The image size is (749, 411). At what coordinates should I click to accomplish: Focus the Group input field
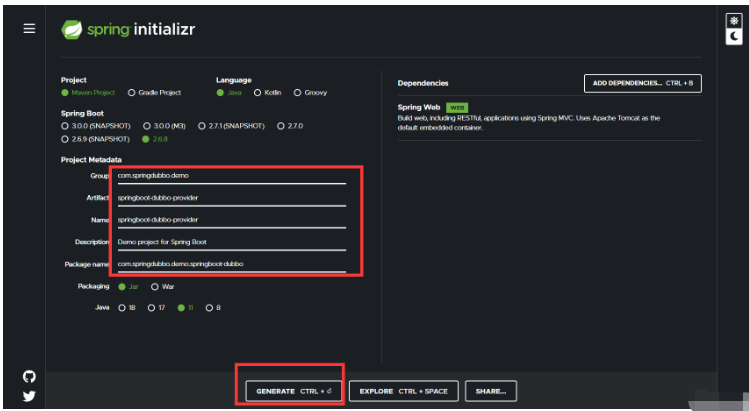pos(232,176)
